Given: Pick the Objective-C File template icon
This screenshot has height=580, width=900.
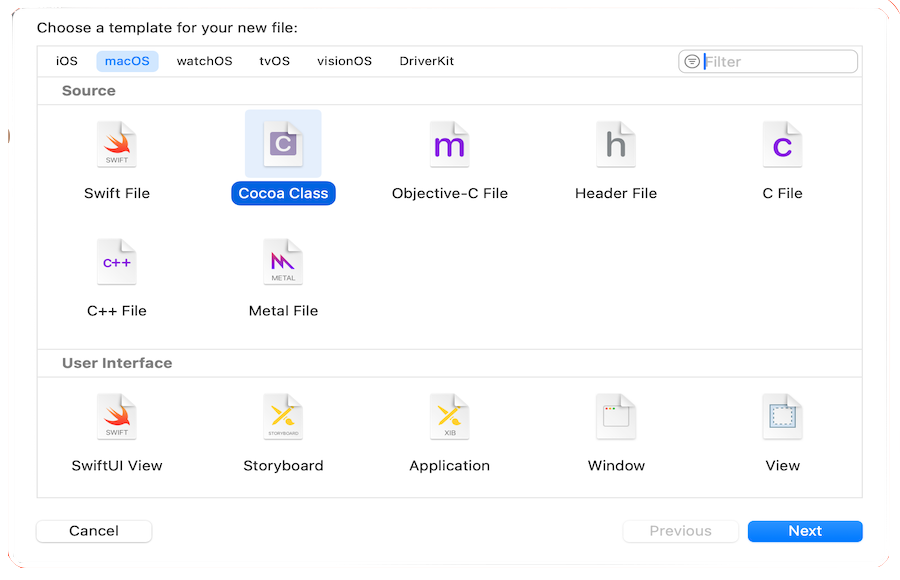Looking at the screenshot, I should 449,145.
